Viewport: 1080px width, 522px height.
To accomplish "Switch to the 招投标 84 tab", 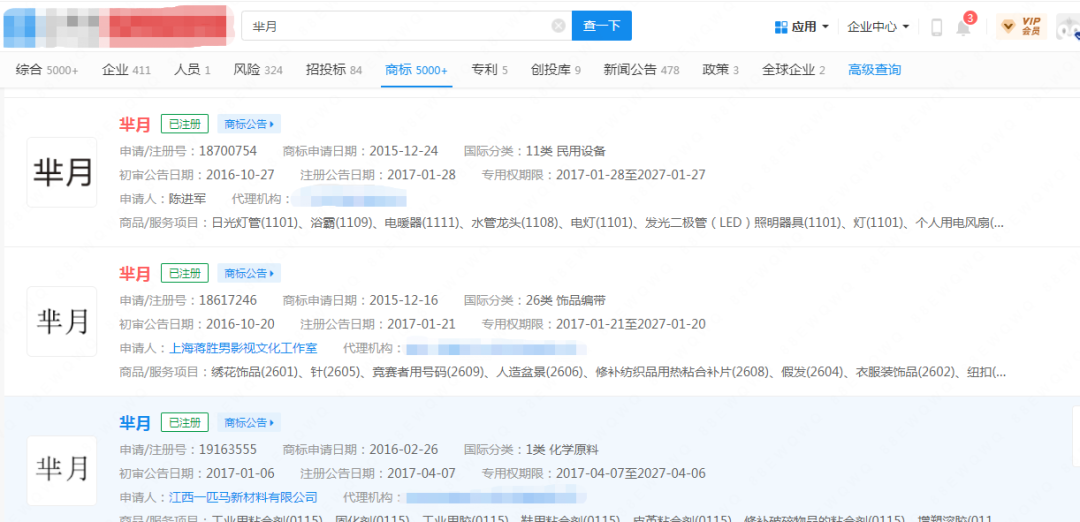I will click(x=334, y=70).
